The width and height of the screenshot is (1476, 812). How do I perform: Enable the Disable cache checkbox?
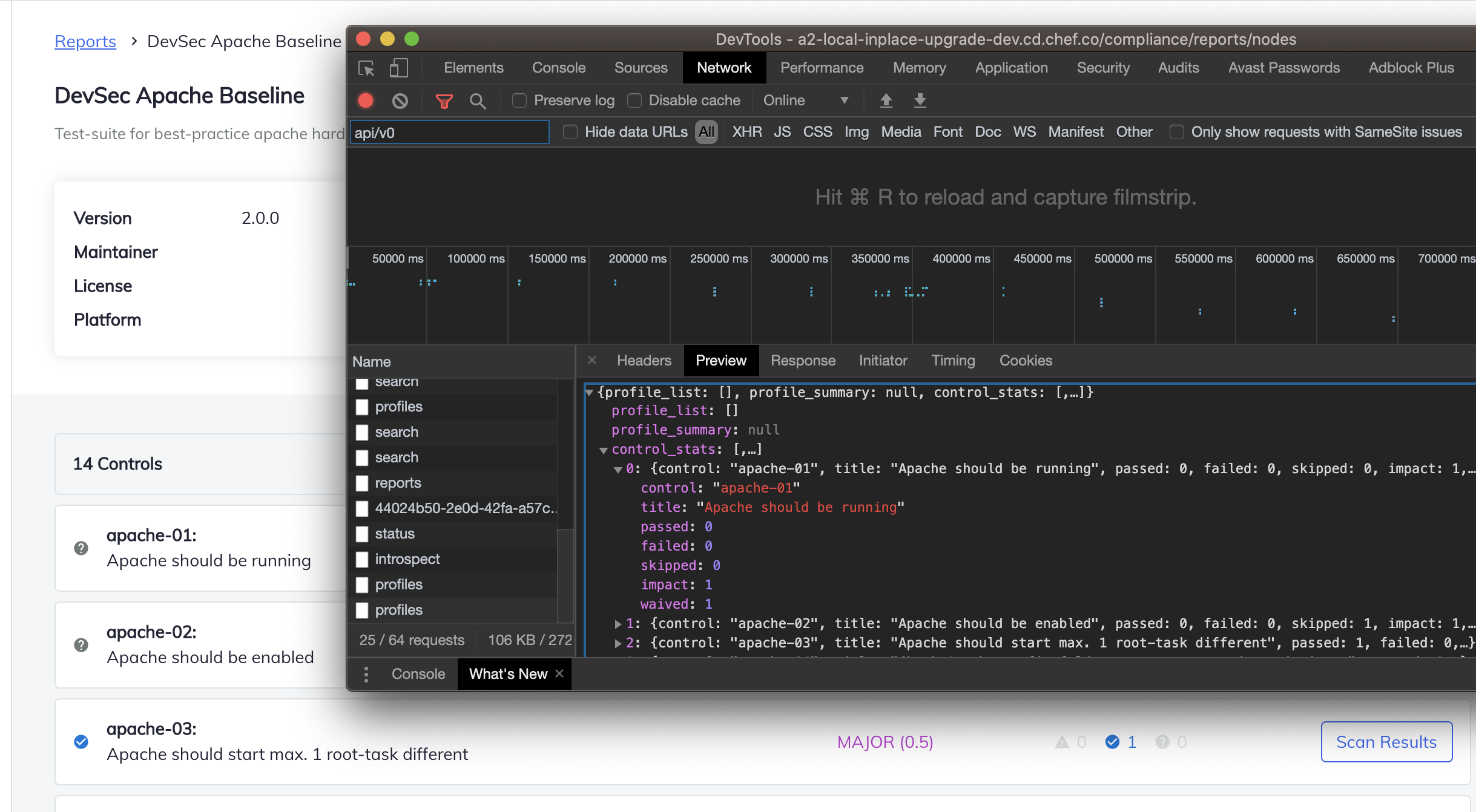coord(634,100)
